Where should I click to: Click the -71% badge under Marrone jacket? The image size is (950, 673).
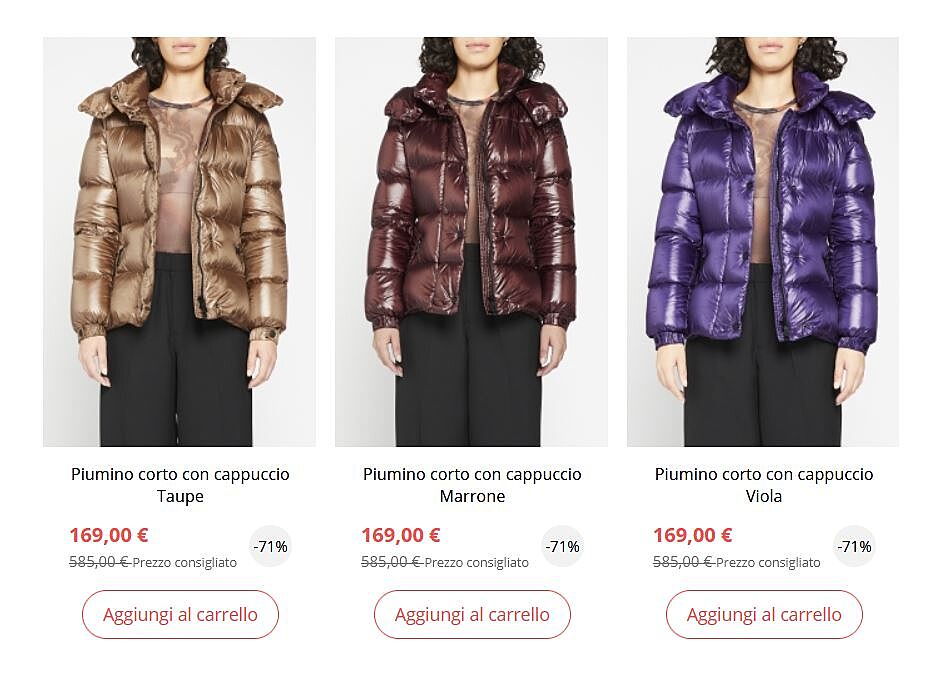point(562,546)
